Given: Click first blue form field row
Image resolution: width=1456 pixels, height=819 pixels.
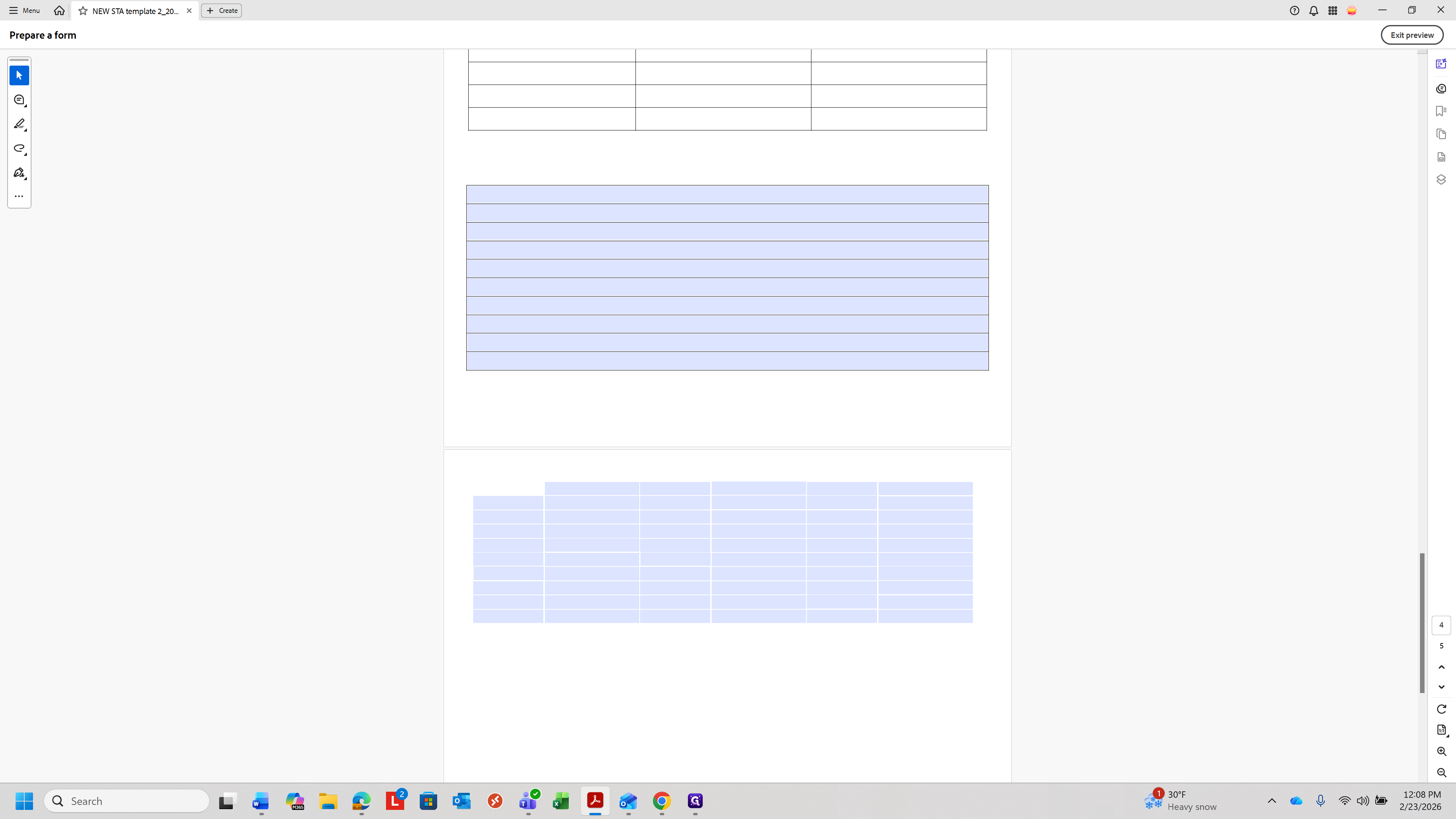Looking at the screenshot, I should (727, 195).
